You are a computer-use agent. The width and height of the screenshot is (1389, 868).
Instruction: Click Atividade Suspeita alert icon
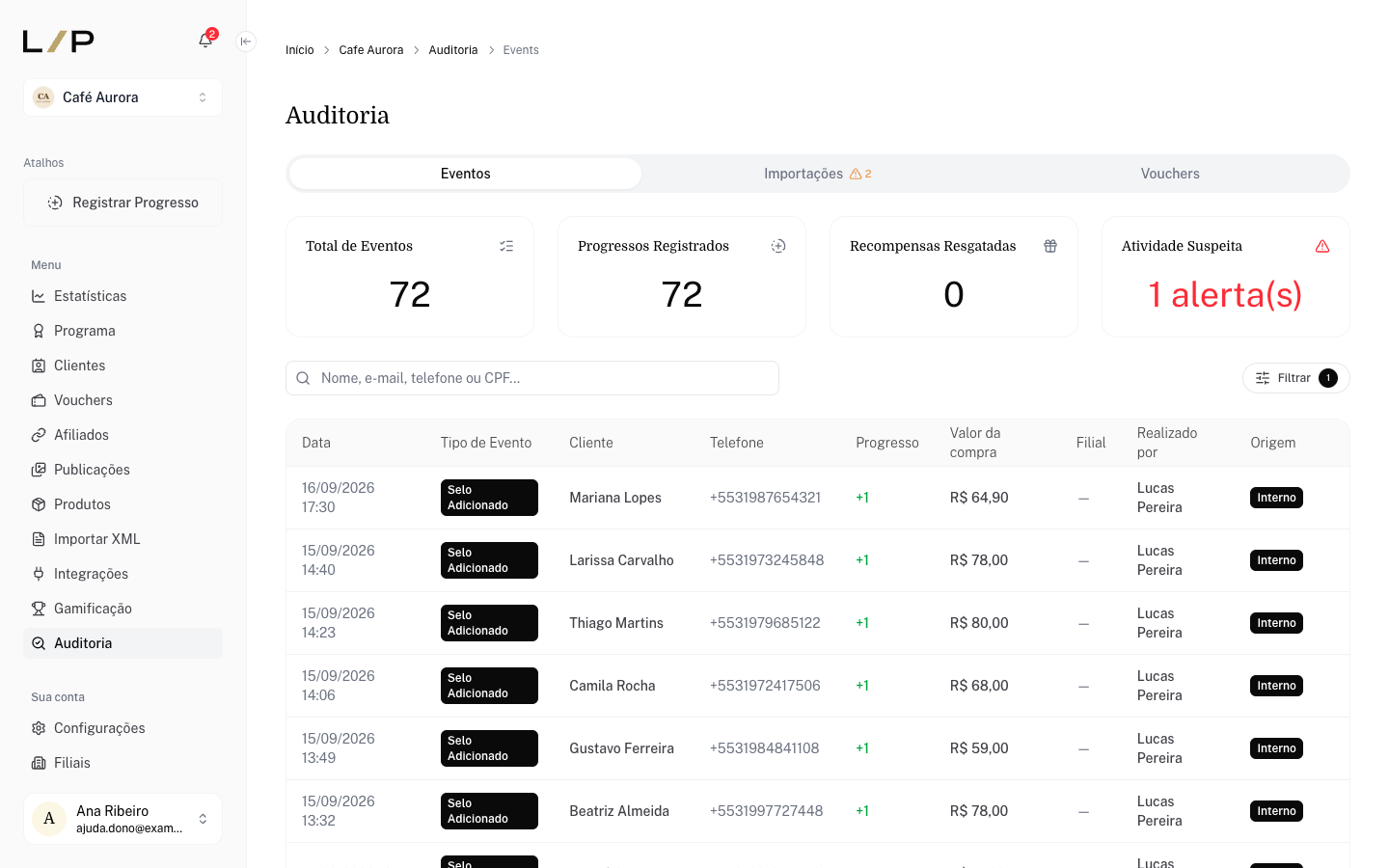(x=1322, y=246)
